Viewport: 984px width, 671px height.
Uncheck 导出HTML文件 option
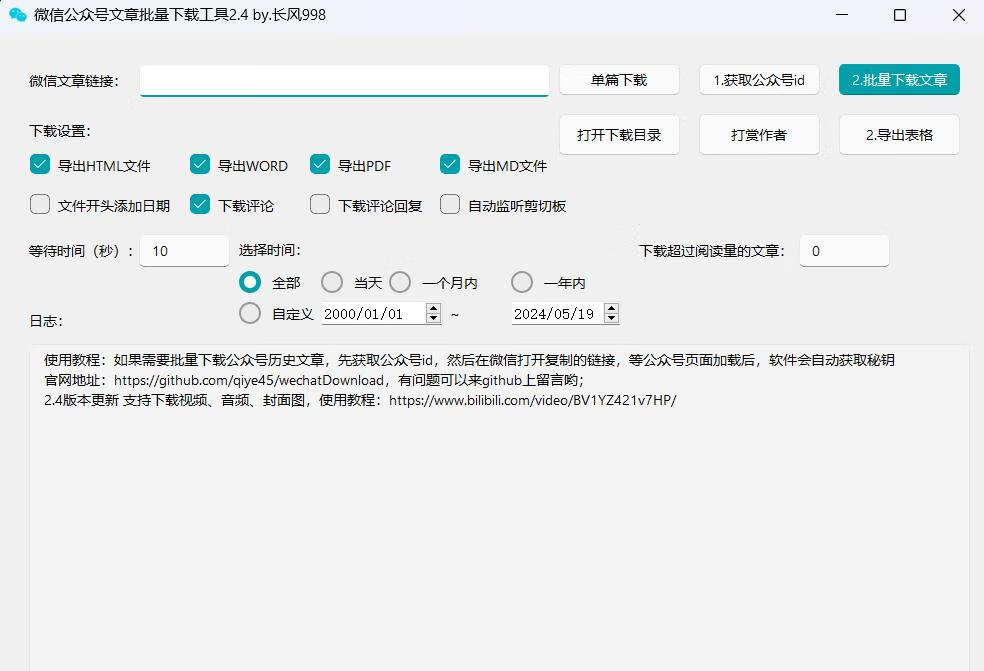pos(40,165)
